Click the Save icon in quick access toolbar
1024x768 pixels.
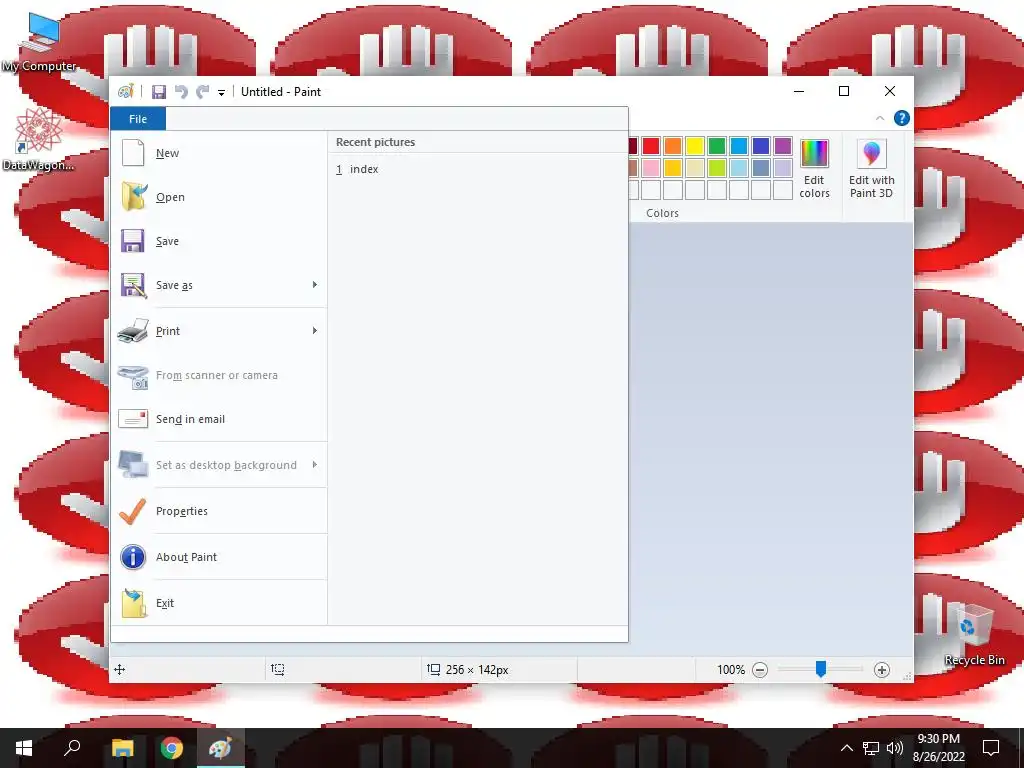pos(159,92)
